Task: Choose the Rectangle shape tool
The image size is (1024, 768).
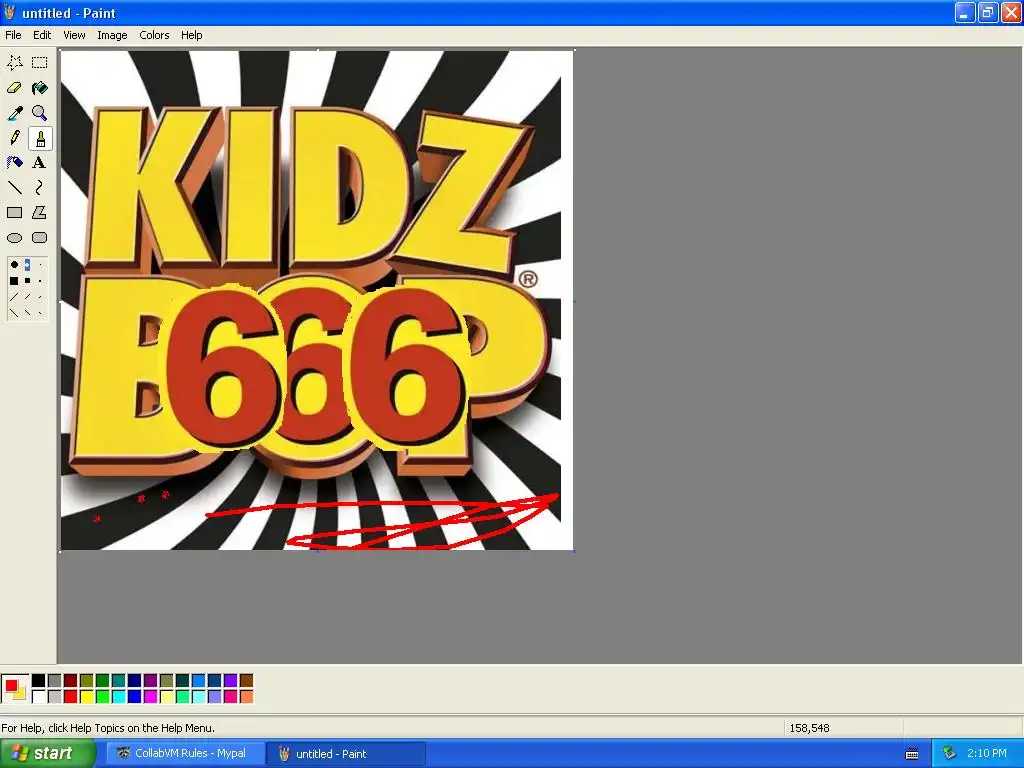Action: 14,213
